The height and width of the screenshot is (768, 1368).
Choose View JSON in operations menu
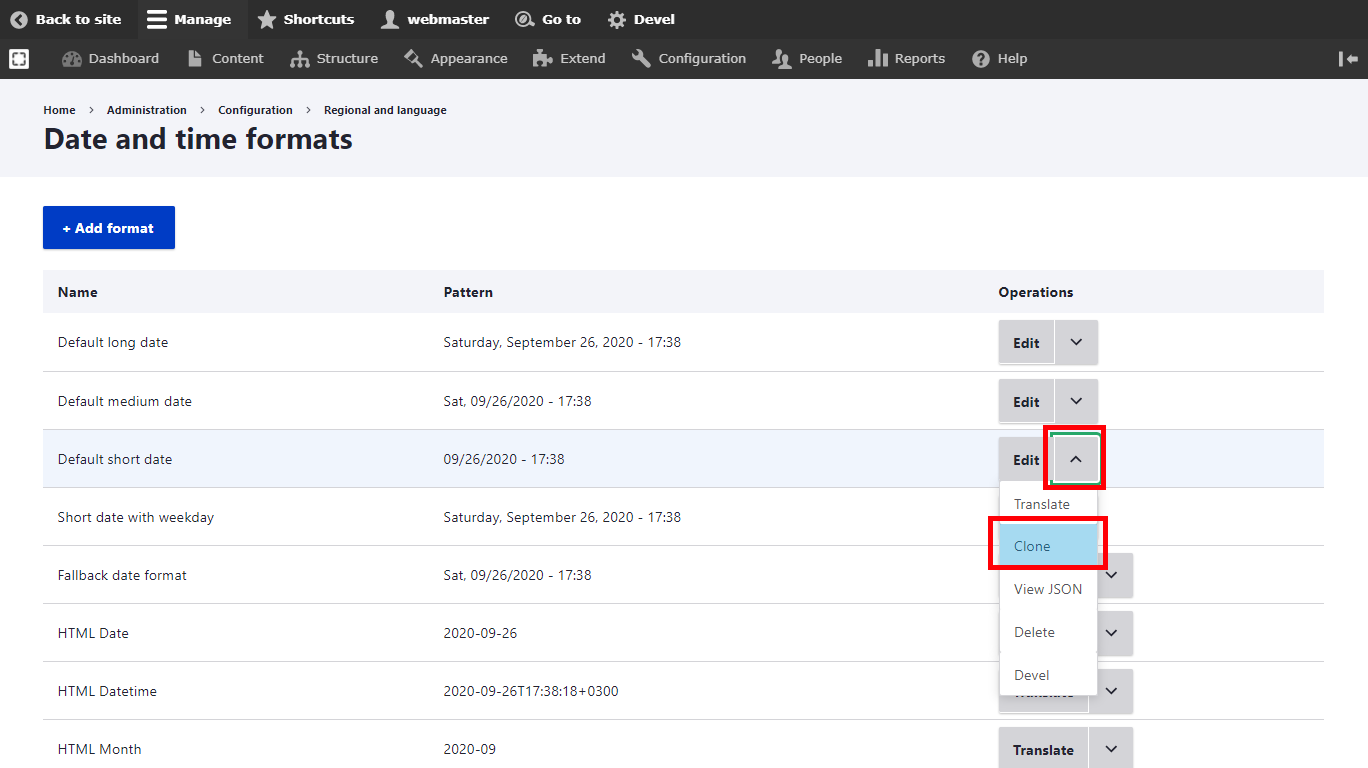(1047, 589)
